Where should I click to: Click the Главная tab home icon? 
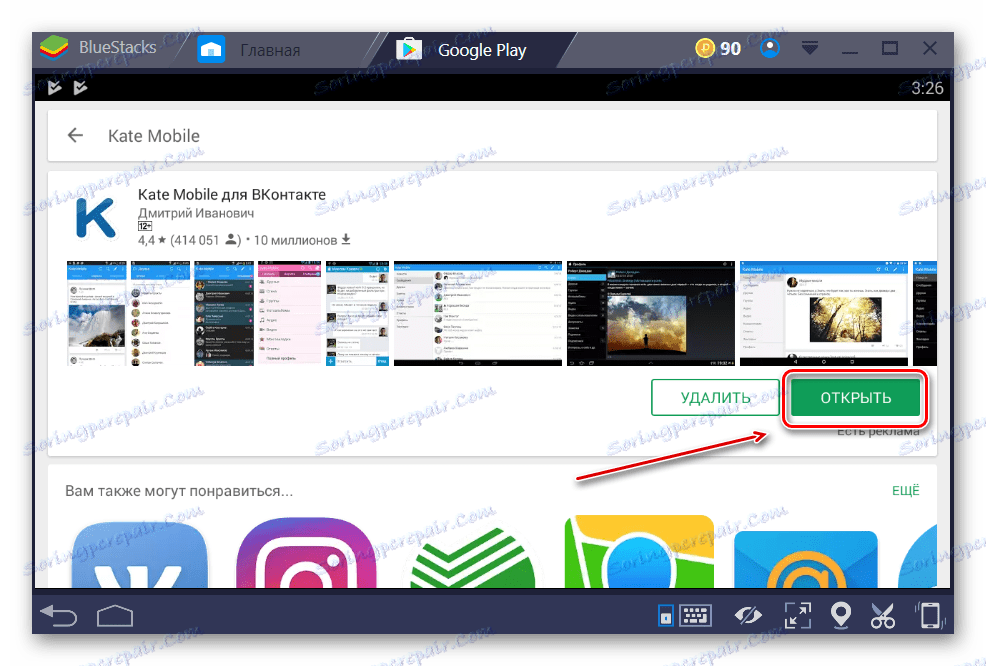click(211, 49)
